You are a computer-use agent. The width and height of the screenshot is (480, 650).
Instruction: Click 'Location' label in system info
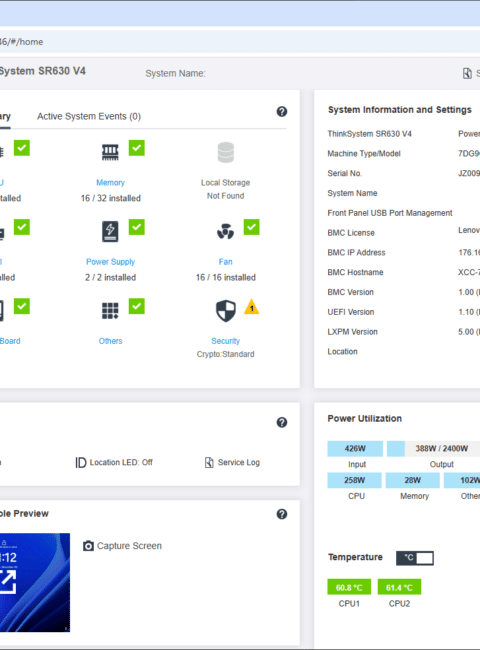[x=342, y=352]
